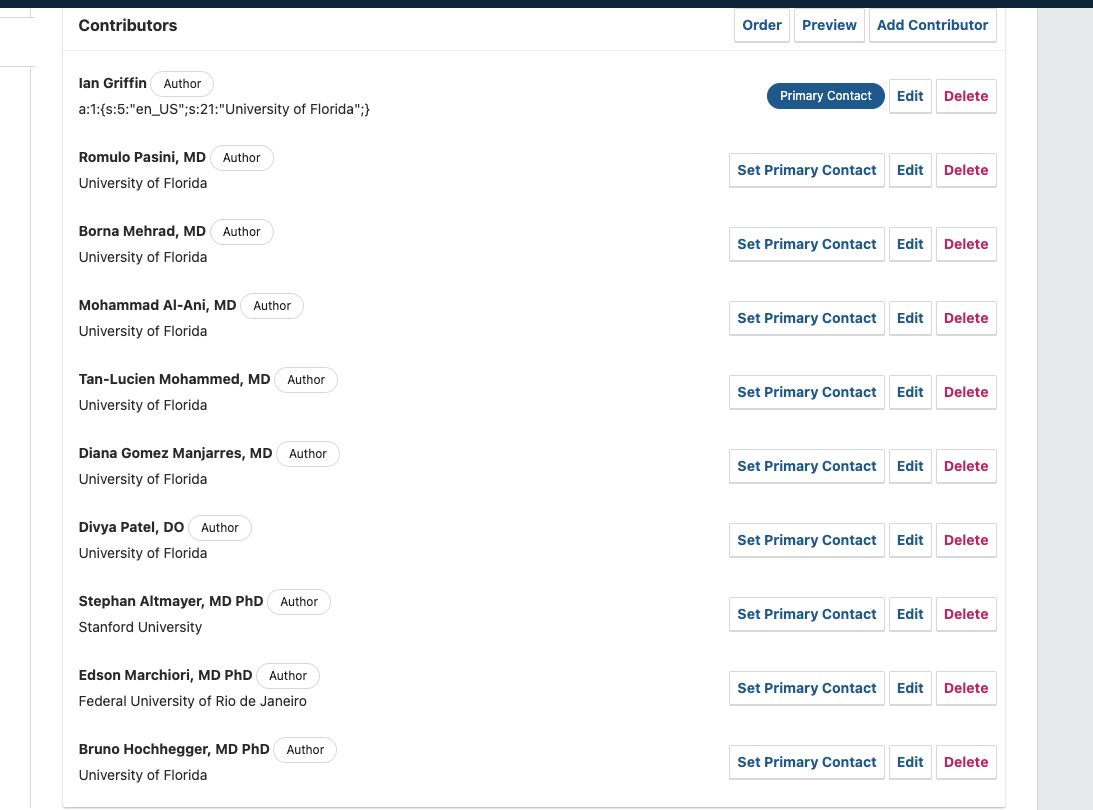Click the Author tag beside Romulo Pasini
1093x810 pixels.
[x=242, y=158]
